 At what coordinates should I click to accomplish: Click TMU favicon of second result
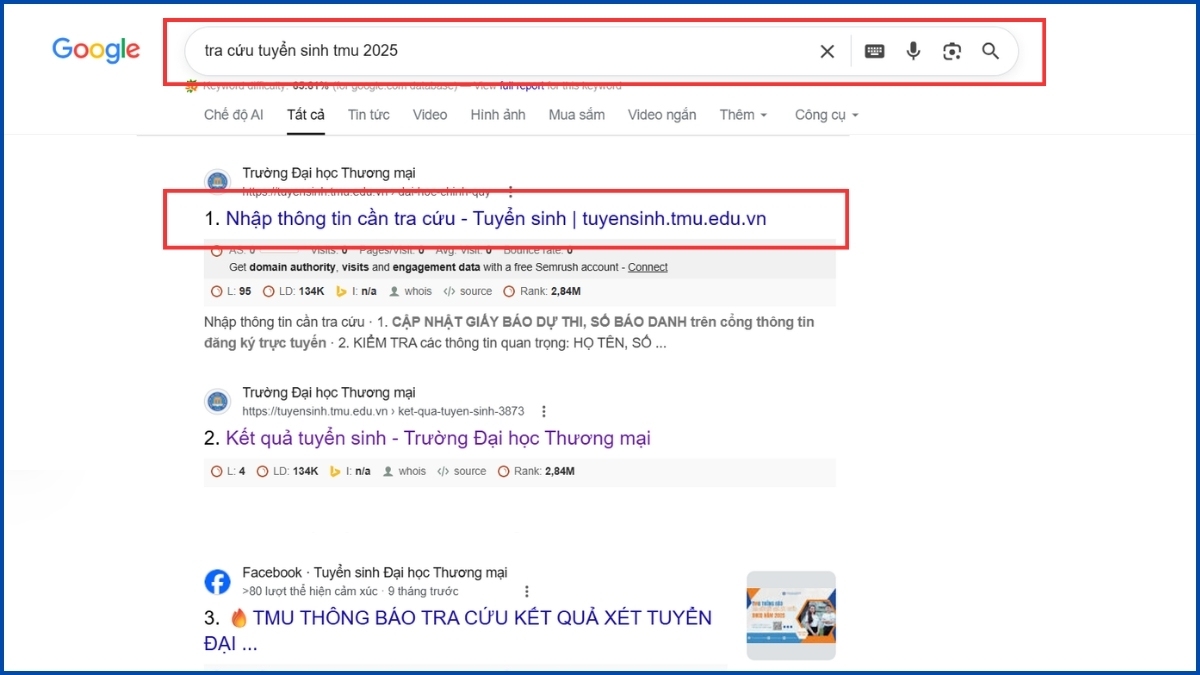[x=217, y=402]
